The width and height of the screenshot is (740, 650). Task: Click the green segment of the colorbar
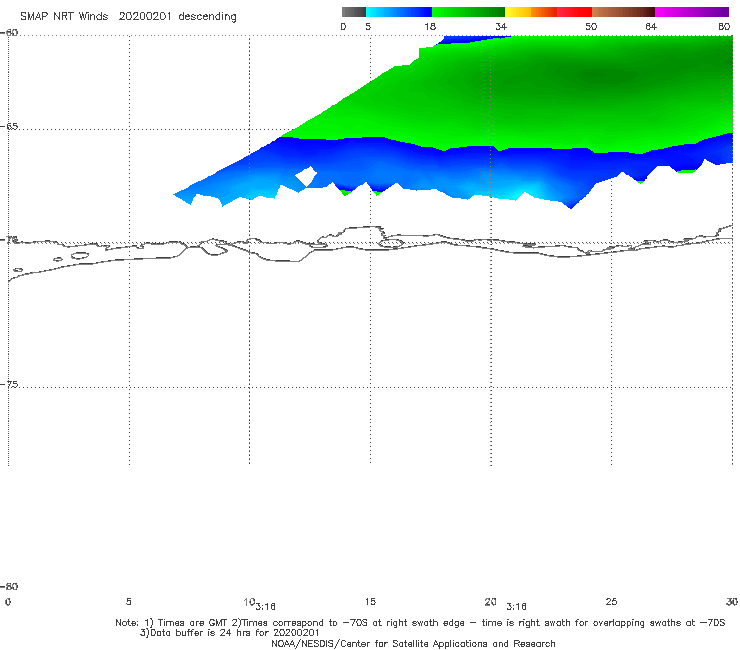[468, 12]
